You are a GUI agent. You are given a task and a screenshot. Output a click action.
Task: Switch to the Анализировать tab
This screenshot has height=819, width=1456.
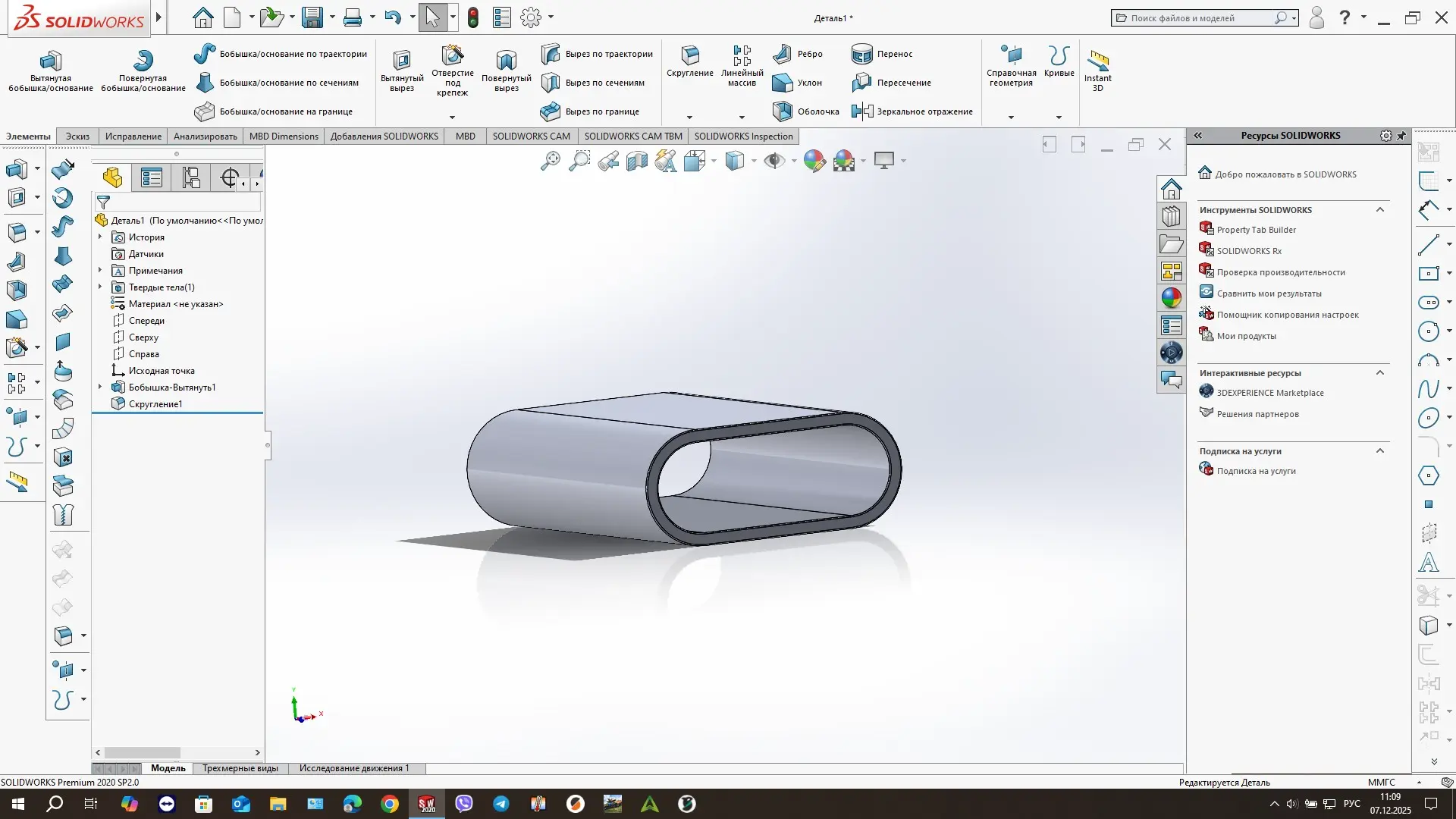tap(205, 136)
